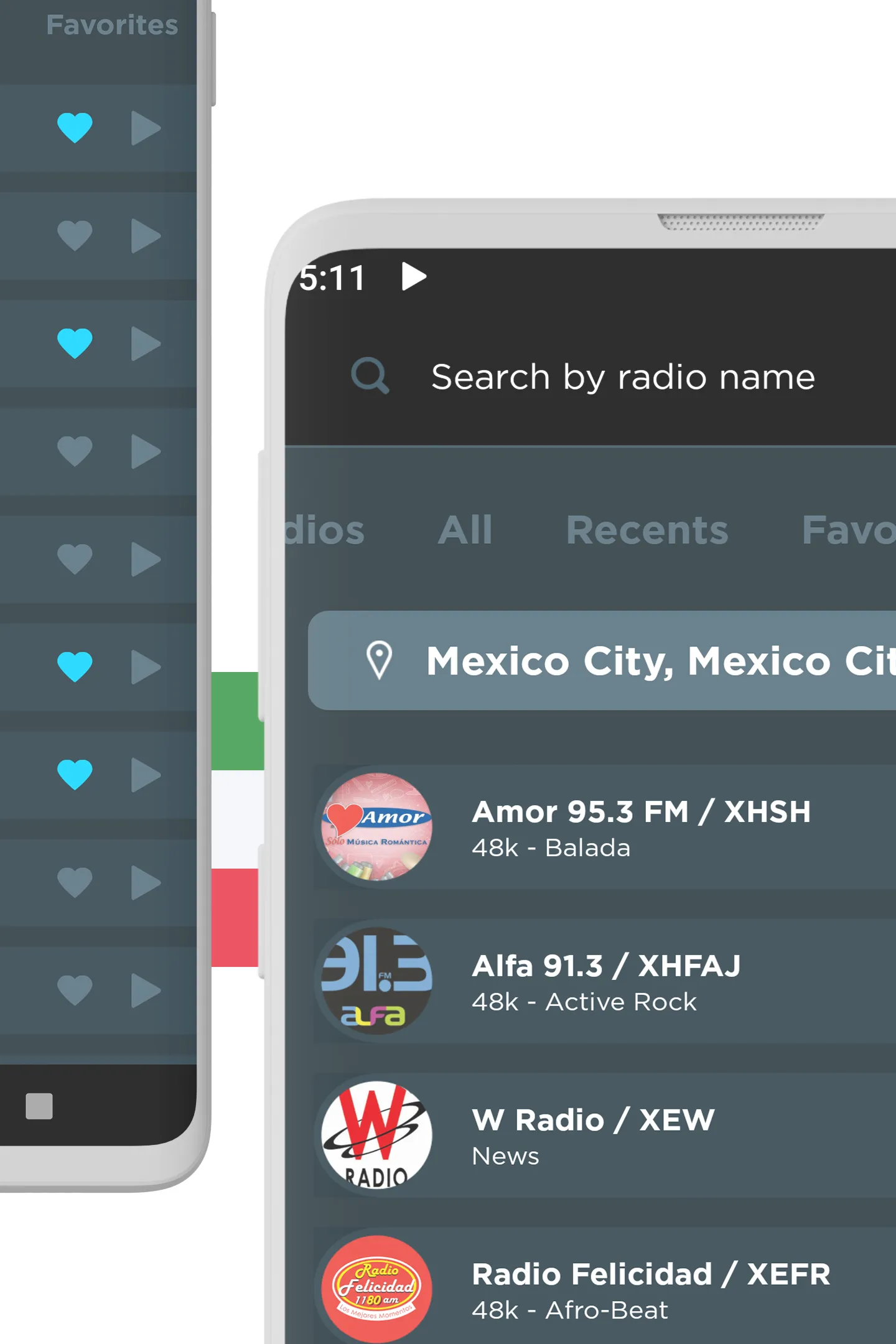Start the fifth Favorites row station
This screenshot has height=1344, width=896.
(146, 559)
